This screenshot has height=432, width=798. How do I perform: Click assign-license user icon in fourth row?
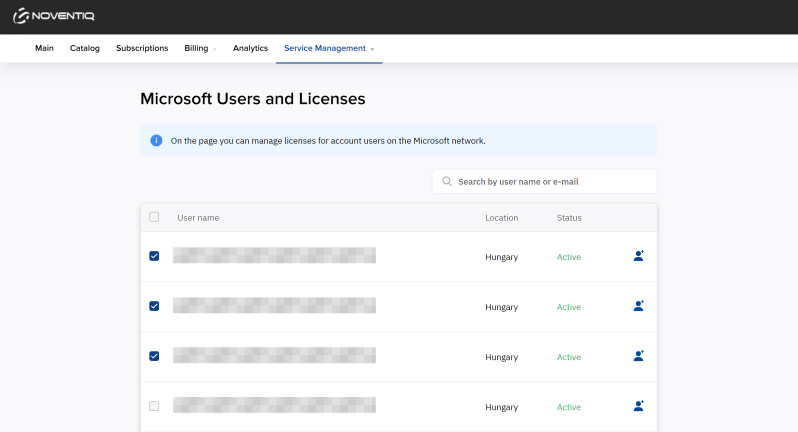point(638,406)
